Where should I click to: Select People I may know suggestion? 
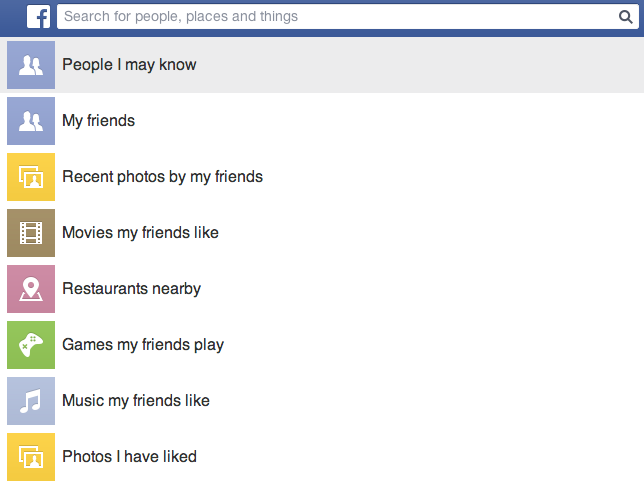coord(129,65)
